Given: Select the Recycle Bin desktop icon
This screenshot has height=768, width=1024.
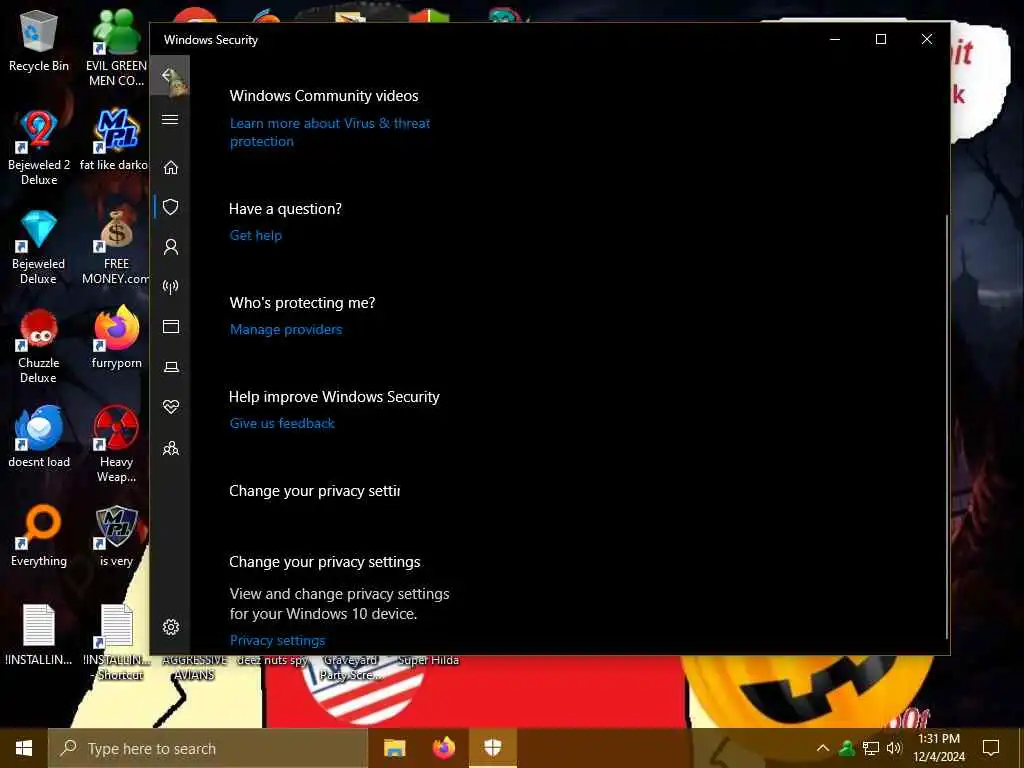Looking at the screenshot, I should click(x=39, y=42).
